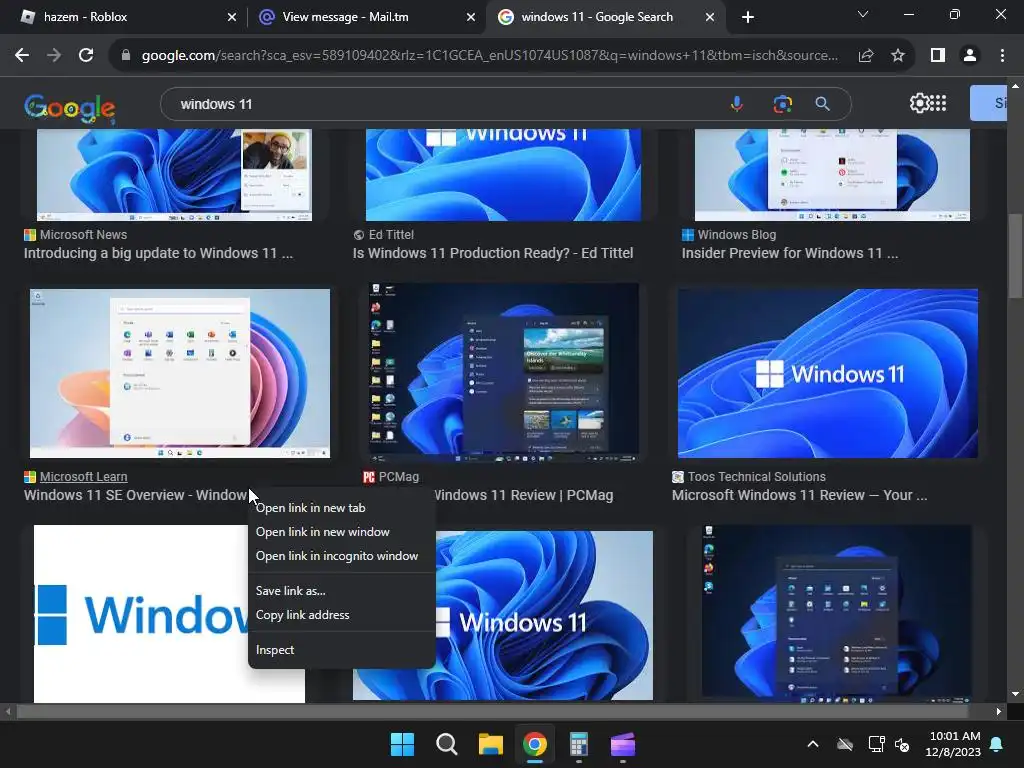Open the Microsoft Learn pastel wallpaper thumbnail

click(180, 373)
